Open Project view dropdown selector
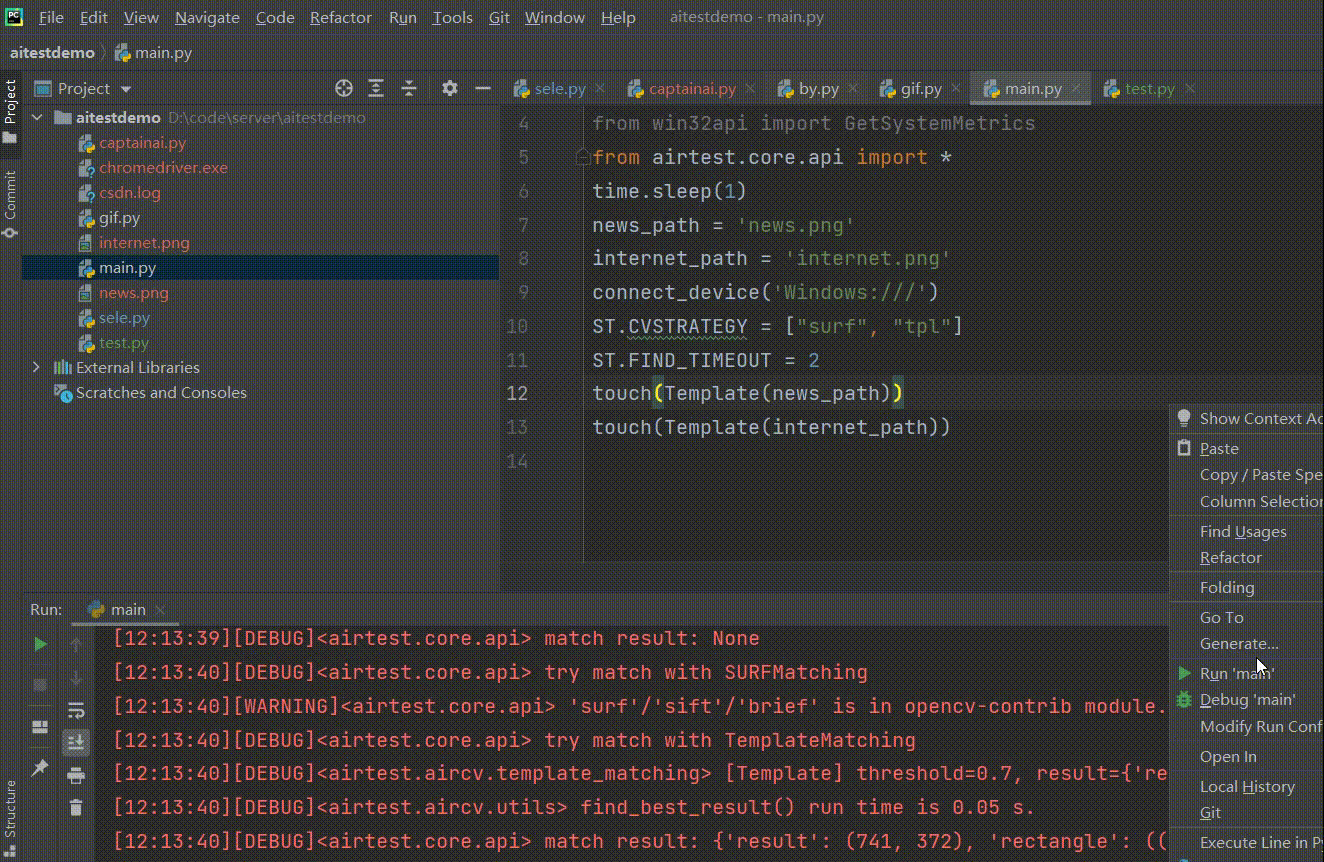The image size is (1324, 862). tap(83, 88)
